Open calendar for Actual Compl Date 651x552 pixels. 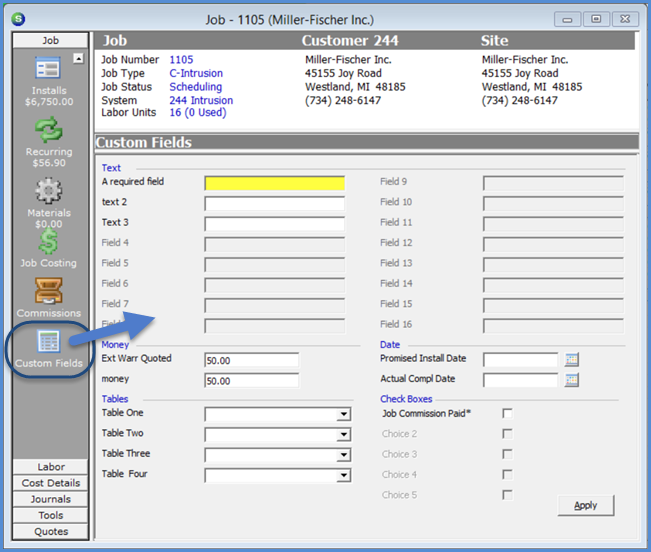click(x=572, y=380)
